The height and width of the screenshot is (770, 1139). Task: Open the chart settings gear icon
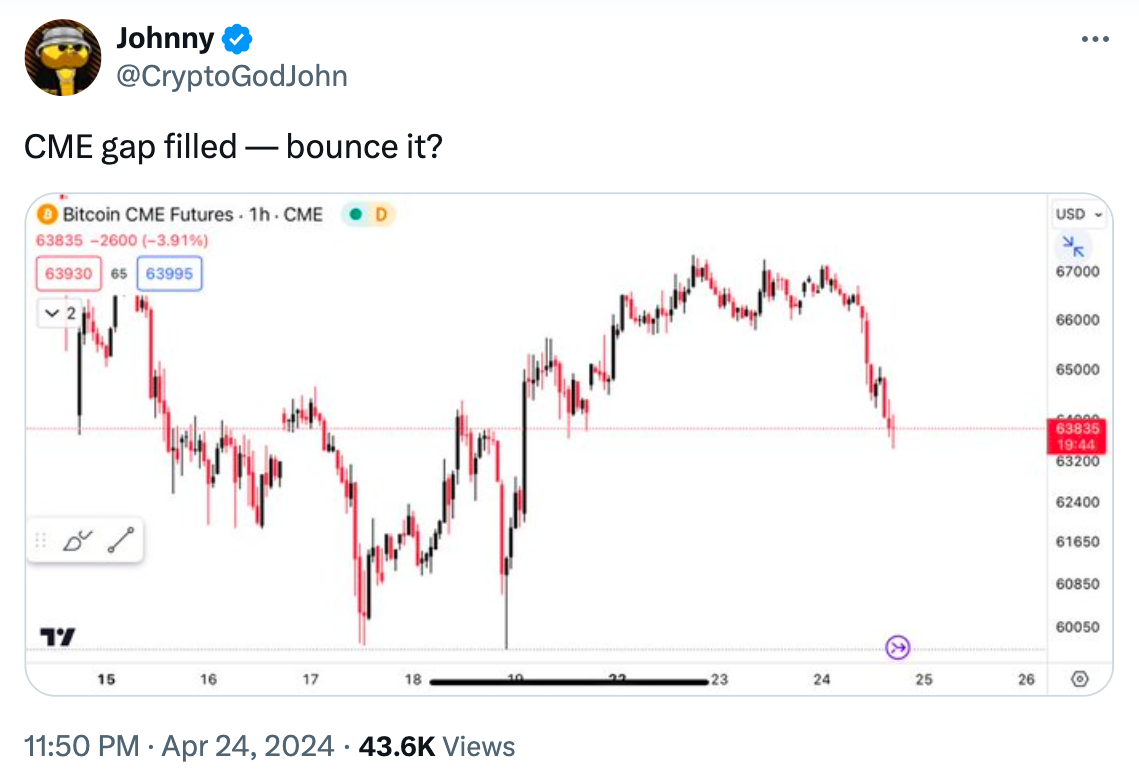(x=1080, y=678)
